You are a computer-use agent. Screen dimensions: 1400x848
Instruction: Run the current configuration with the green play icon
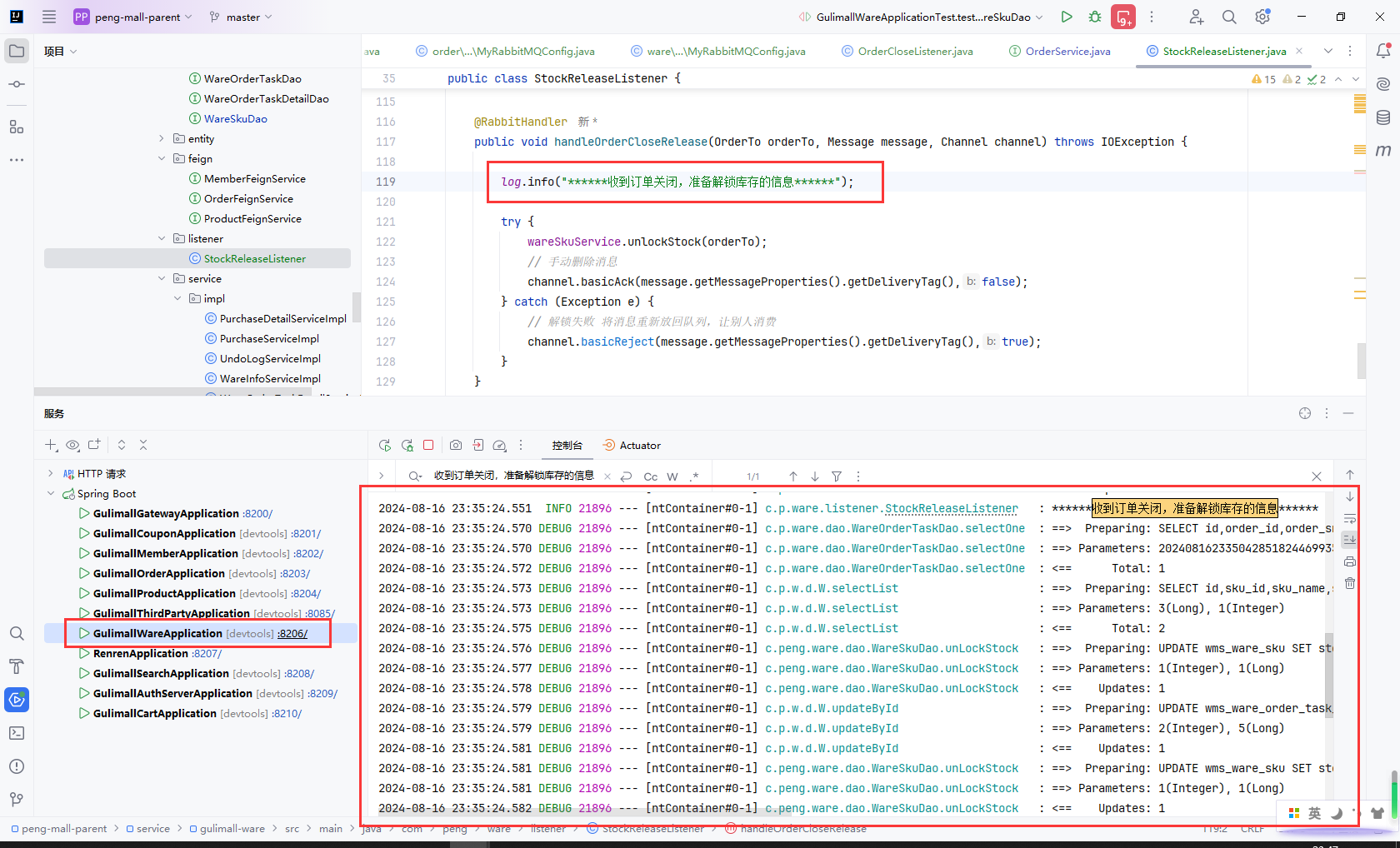(x=1067, y=17)
